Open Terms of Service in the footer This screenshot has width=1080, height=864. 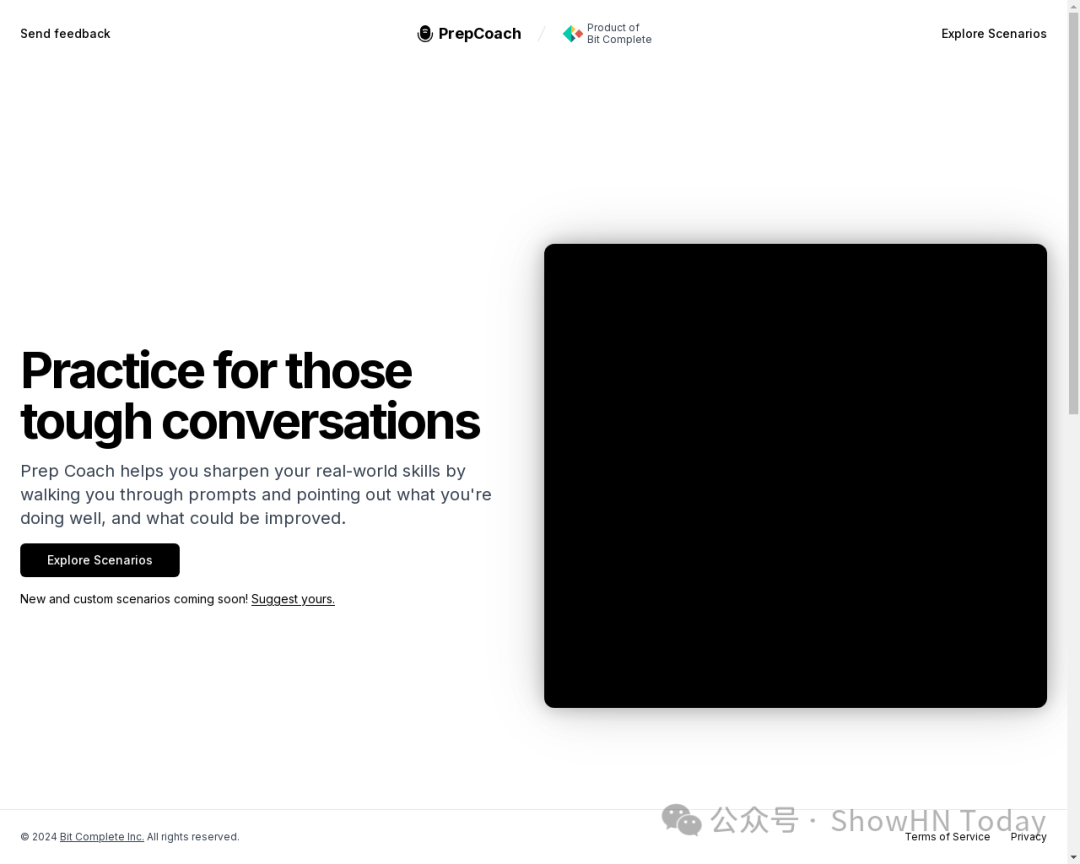947,836
